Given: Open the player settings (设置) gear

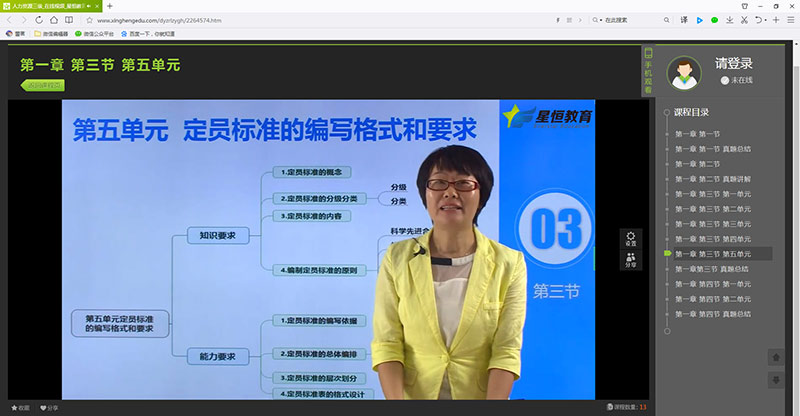Looking at the screenshot, I should pyautogui.click(x=631, y=238).
